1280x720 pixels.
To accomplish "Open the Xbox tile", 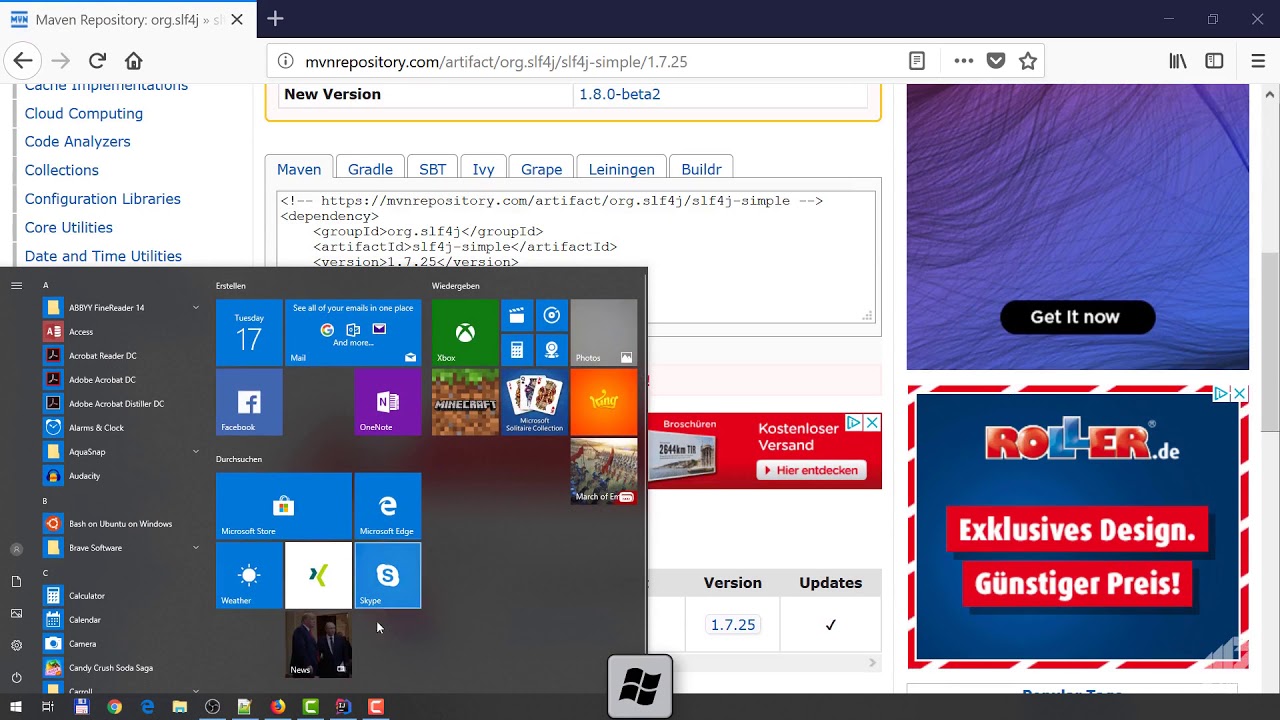I will (465, 333).
